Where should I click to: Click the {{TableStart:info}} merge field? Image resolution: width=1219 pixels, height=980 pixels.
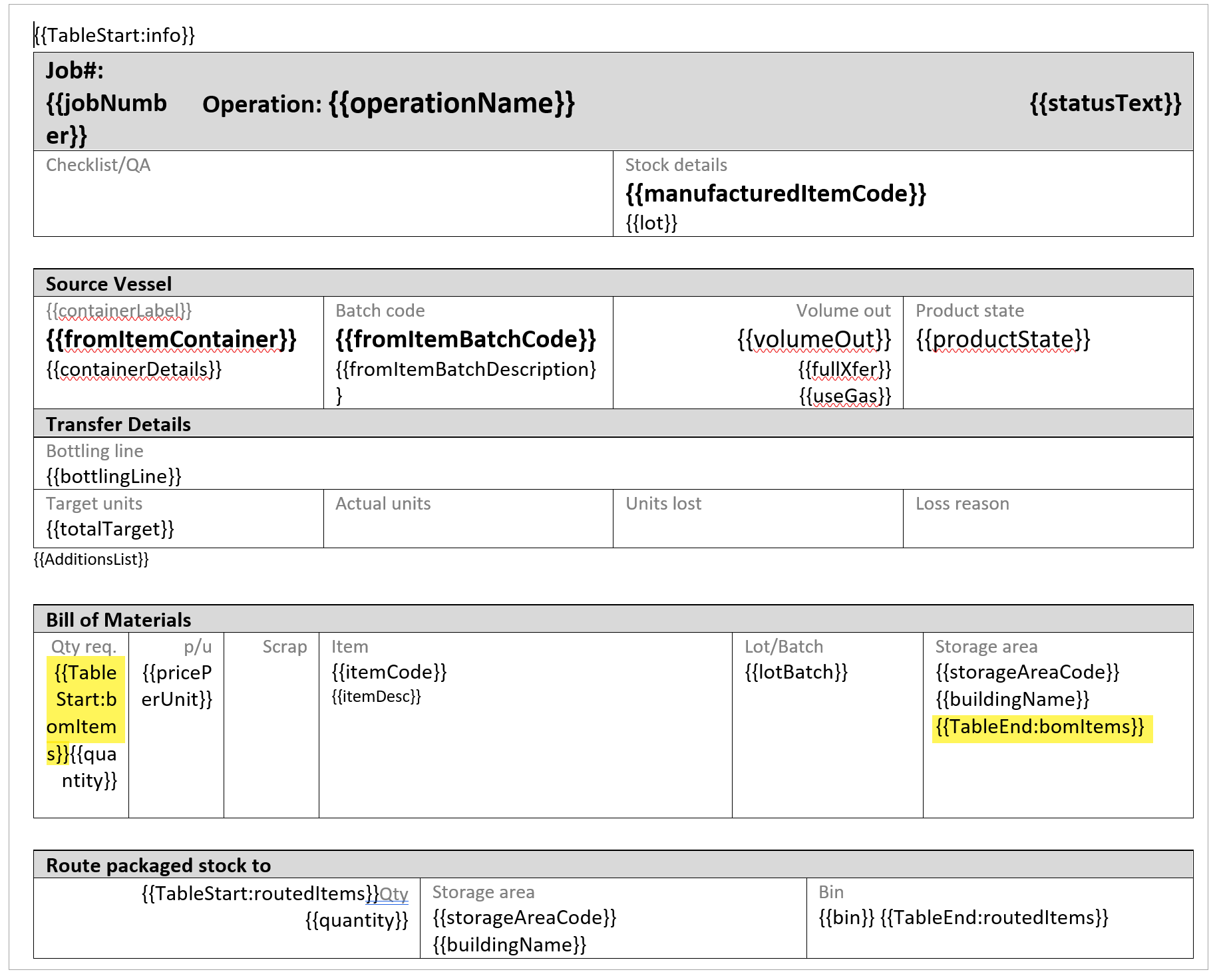114,35
